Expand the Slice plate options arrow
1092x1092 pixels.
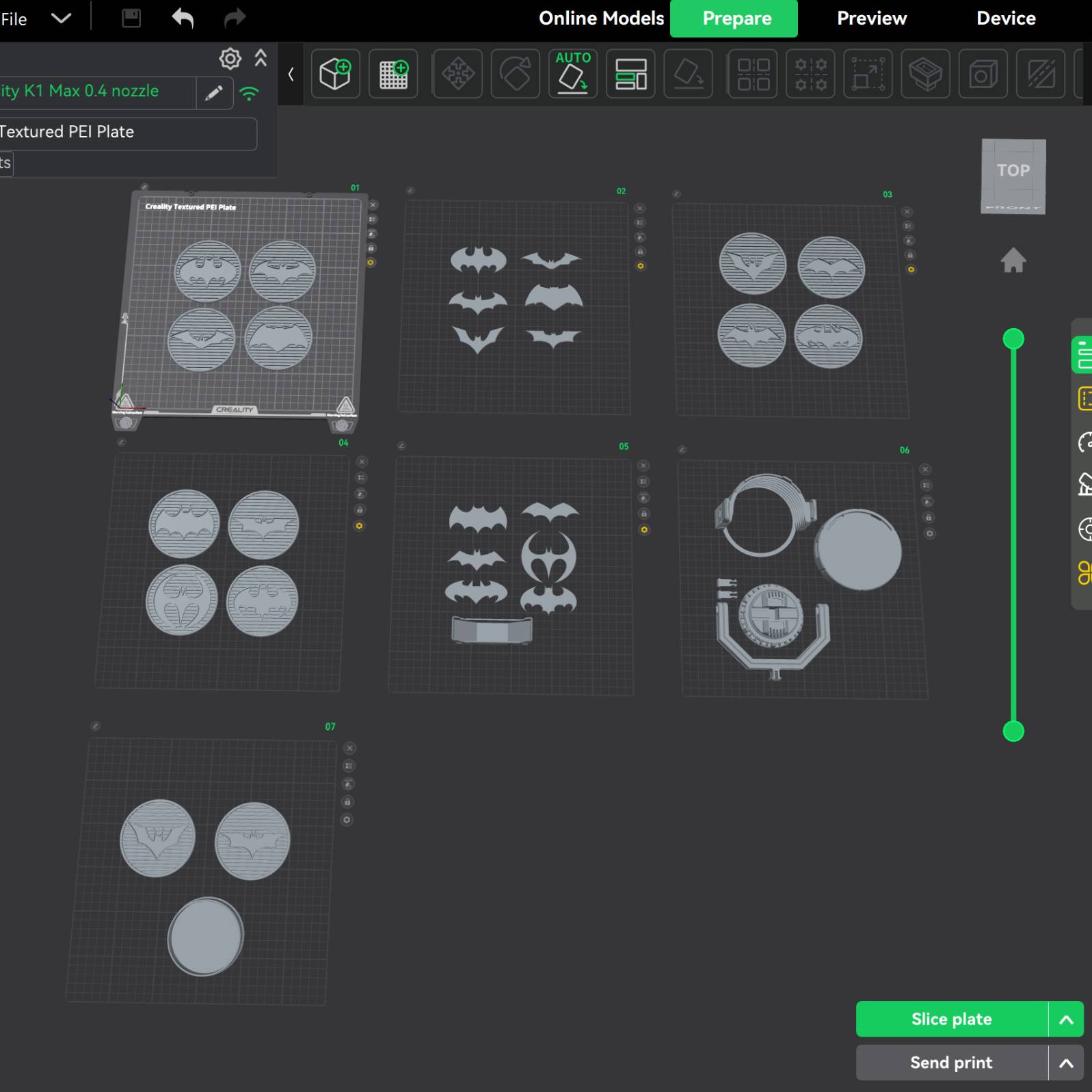1065,1020
